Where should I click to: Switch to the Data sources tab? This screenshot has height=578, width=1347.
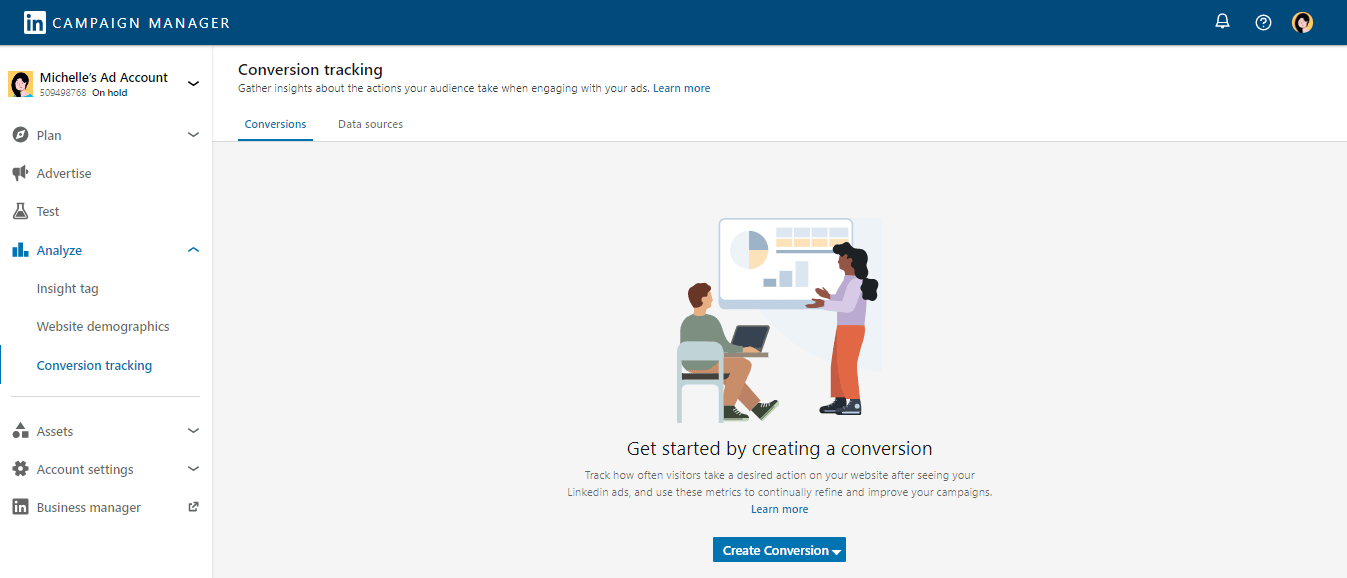(x=370, y=123)
